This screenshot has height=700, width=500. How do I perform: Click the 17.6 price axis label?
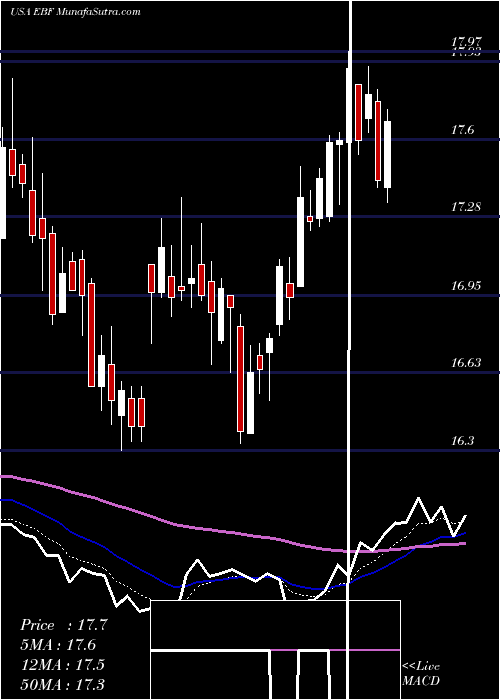pos(463,130)
